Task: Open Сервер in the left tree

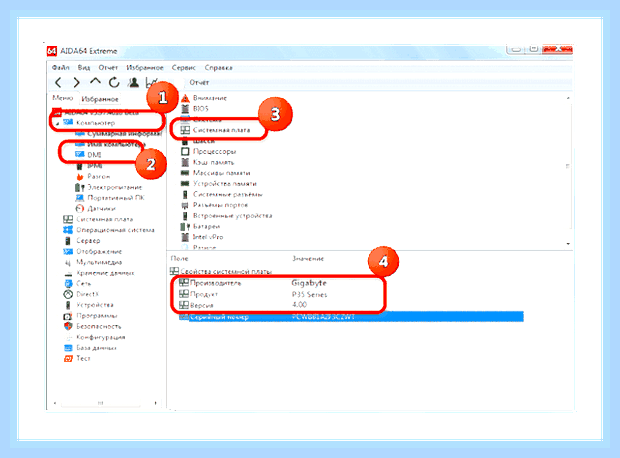Action: click(88, 240)
